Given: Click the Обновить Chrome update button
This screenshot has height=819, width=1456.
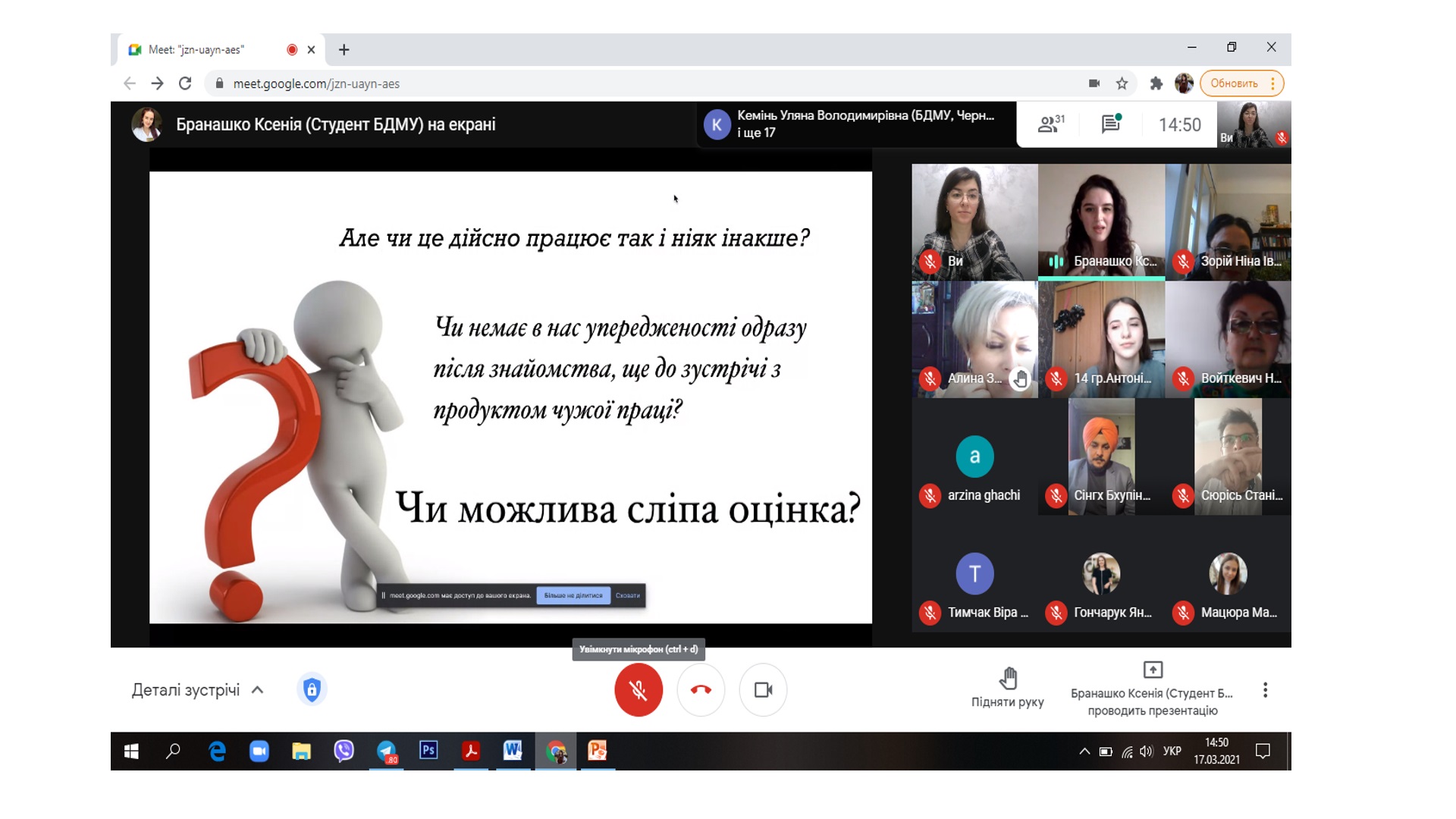Looking at the screenshot, I should [x=1234, y=83].
